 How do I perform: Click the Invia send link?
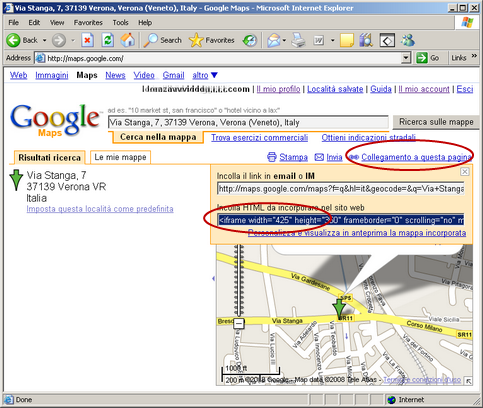(329, 157)
